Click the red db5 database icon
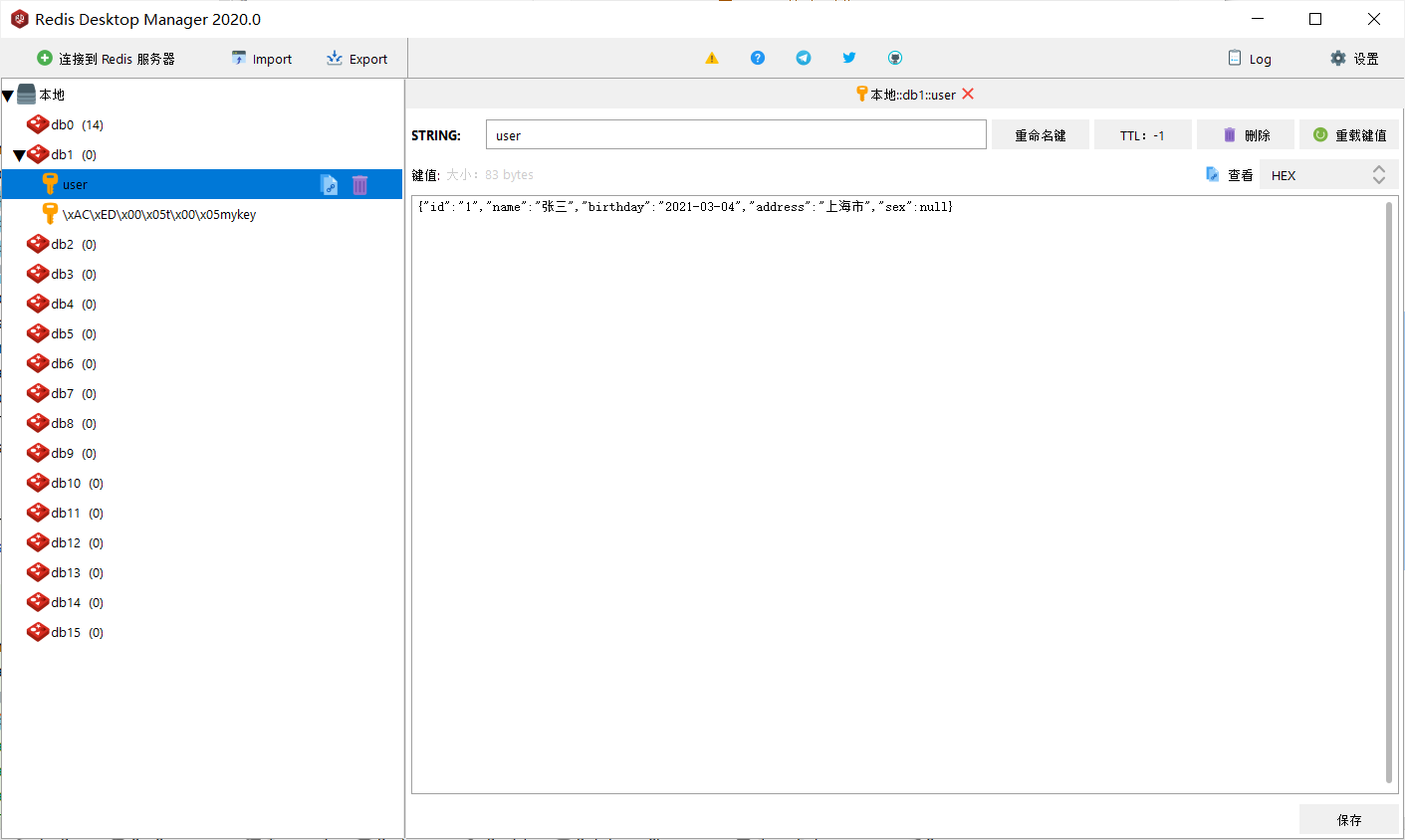Image resolution: width=1405 pixels, height=840 pixels. click(x=38, y=332)
